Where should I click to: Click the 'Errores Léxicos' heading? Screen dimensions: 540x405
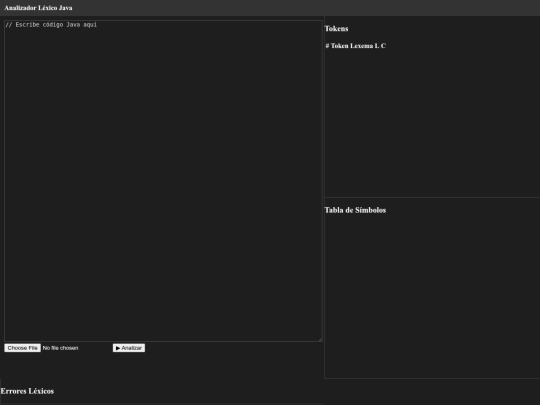point(27,391)
